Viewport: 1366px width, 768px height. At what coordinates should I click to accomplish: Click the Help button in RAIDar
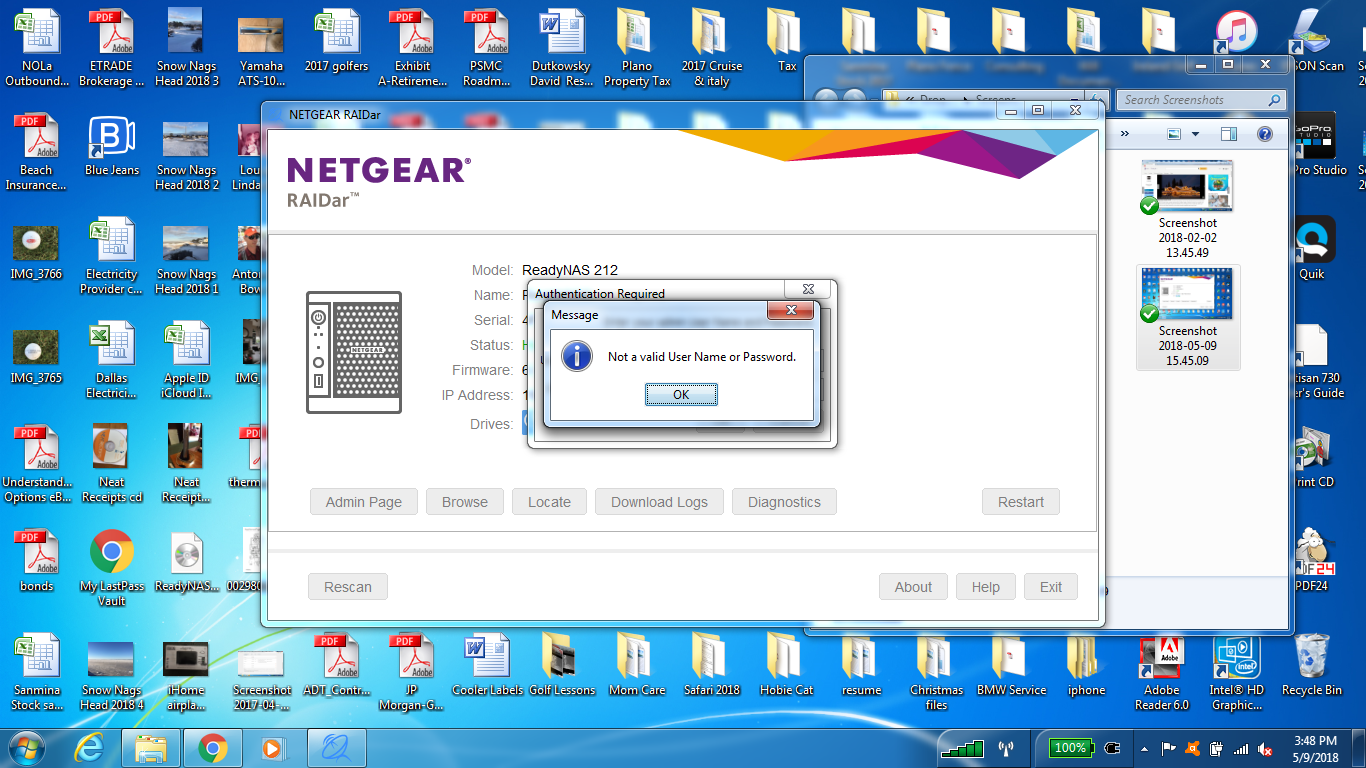pyautogui.click(x=985, y=587)
